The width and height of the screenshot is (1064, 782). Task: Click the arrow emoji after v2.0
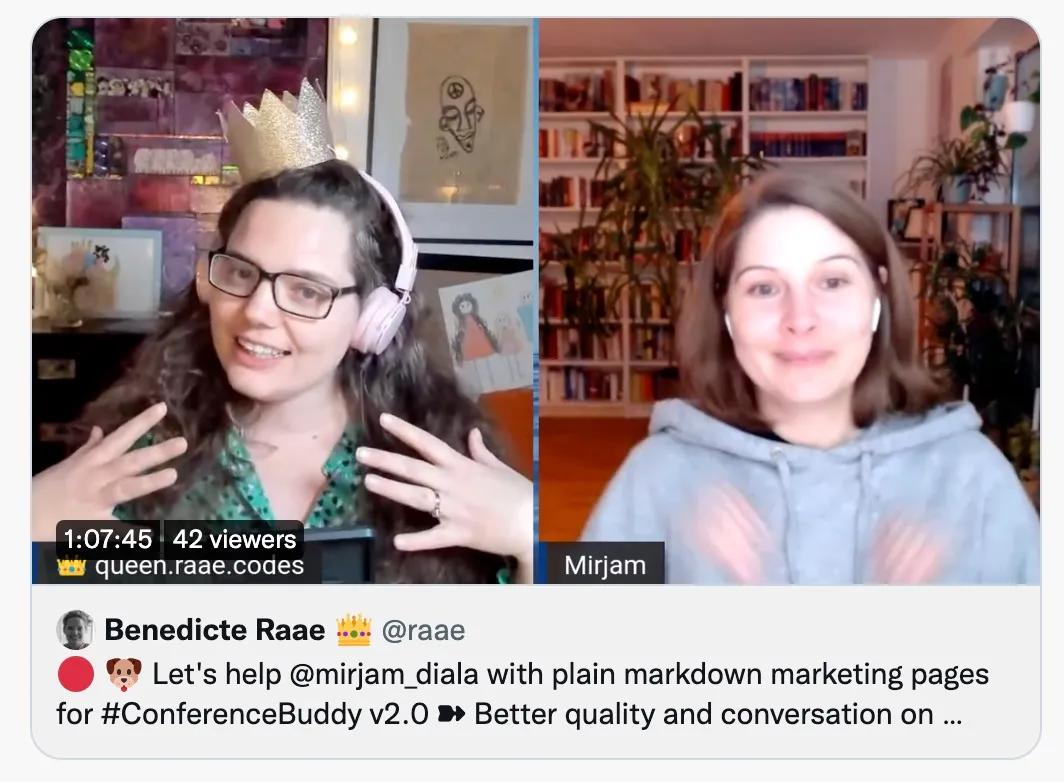pyautogui.click(x=451, y=714)
